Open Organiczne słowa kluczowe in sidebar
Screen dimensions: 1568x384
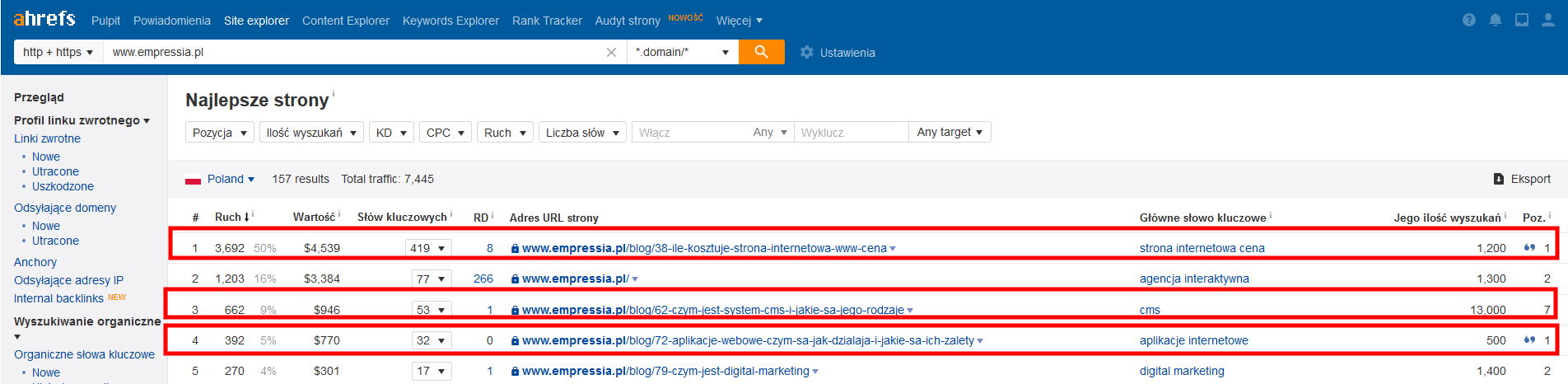coord(84,354)
